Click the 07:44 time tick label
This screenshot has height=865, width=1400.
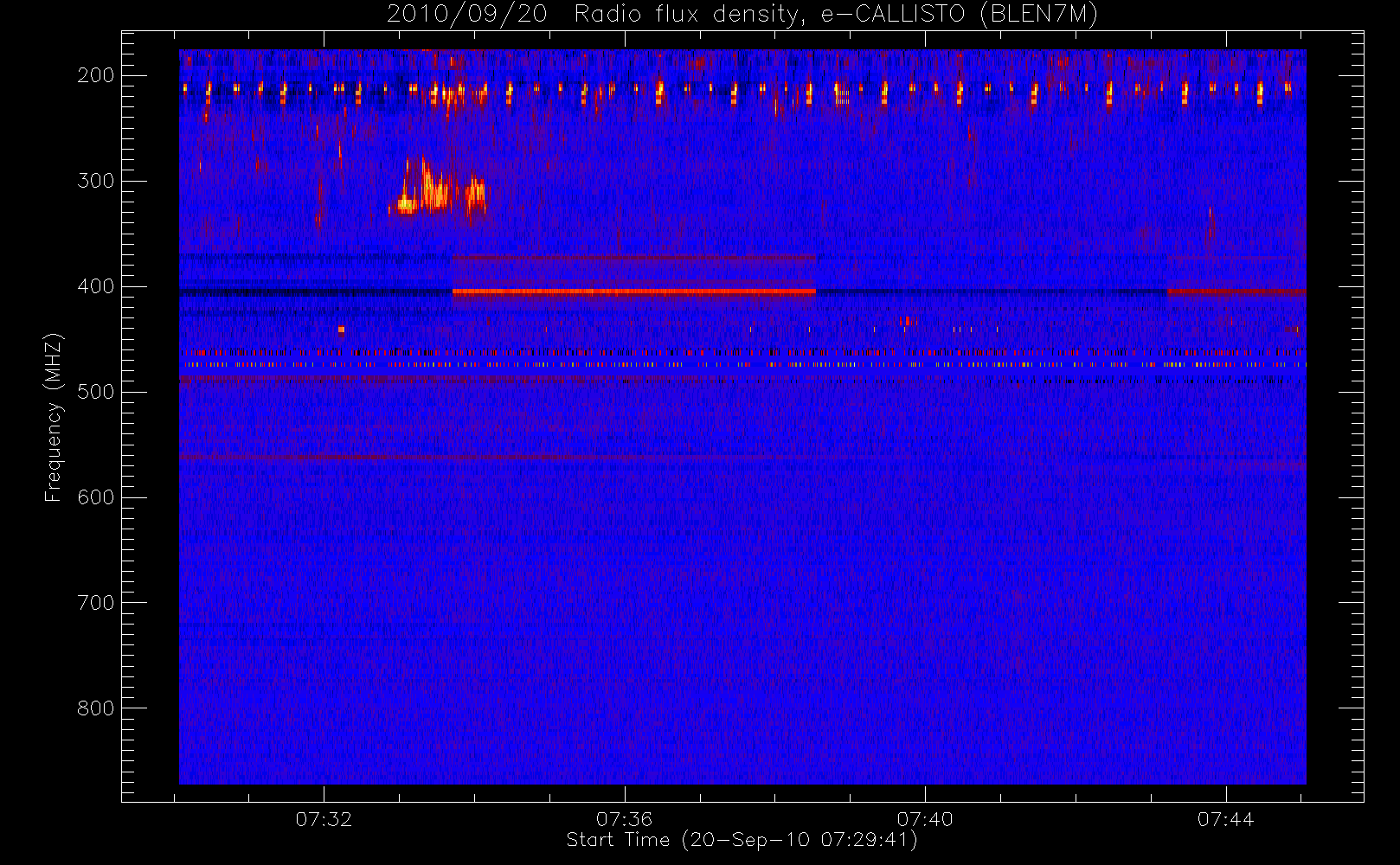[1225, 819]
